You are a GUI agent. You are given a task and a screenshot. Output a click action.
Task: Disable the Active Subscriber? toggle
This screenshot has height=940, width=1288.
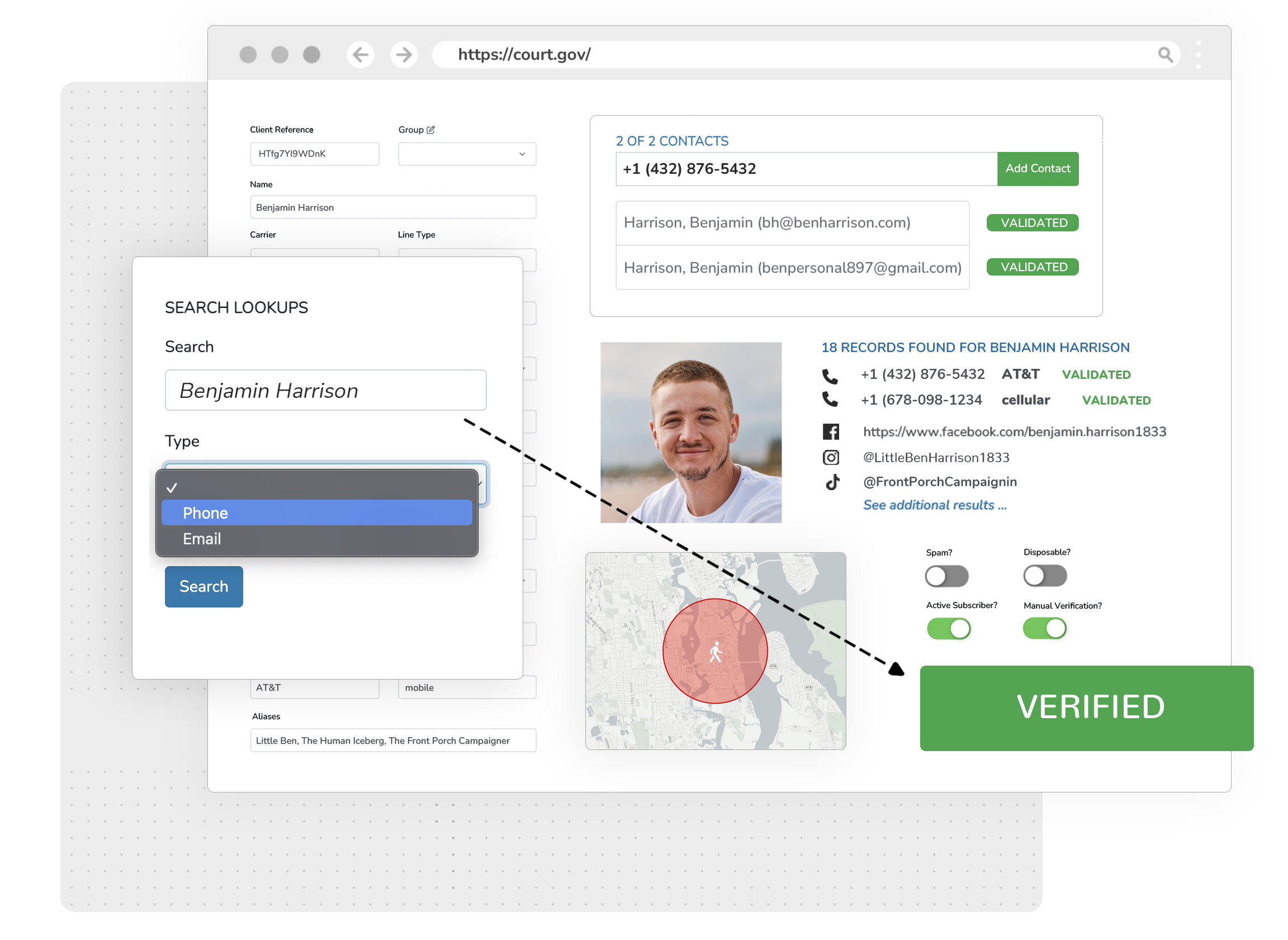(948, 628)
